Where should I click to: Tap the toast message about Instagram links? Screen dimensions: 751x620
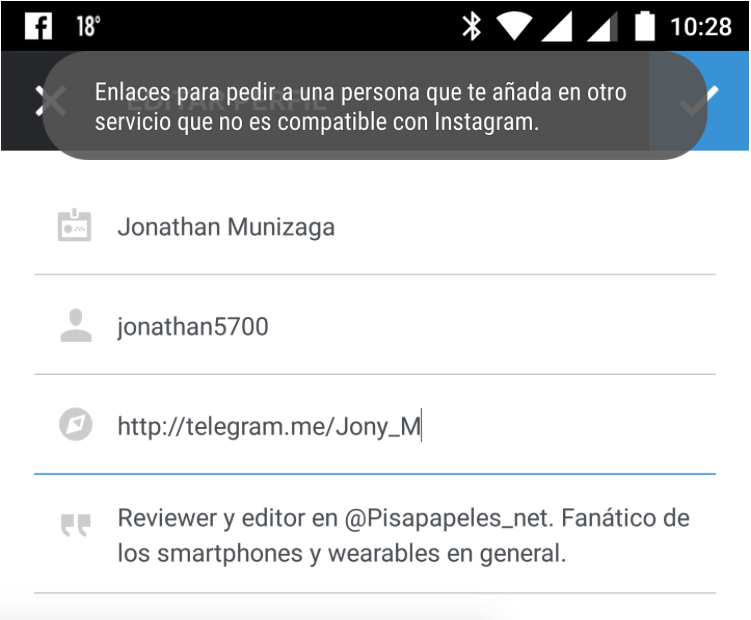point(375,105)
